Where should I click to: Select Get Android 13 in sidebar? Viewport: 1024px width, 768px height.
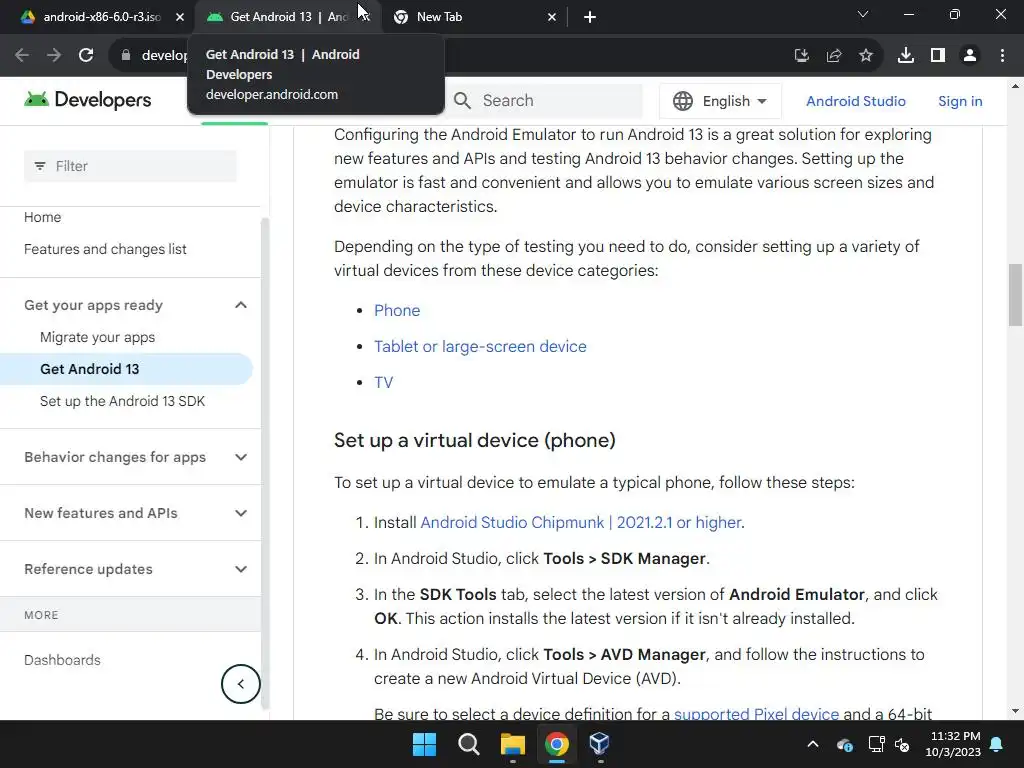click(126, 369)
